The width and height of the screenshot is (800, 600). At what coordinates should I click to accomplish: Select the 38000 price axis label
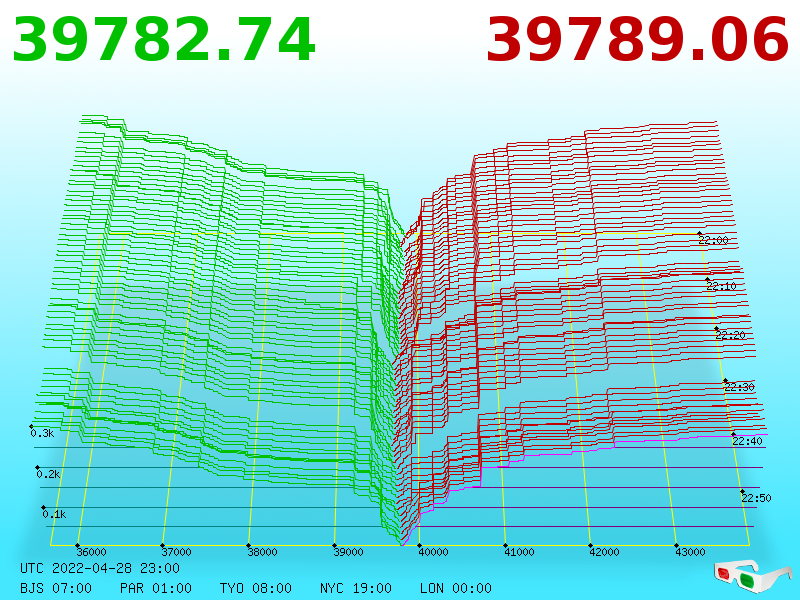click(262, 552)
